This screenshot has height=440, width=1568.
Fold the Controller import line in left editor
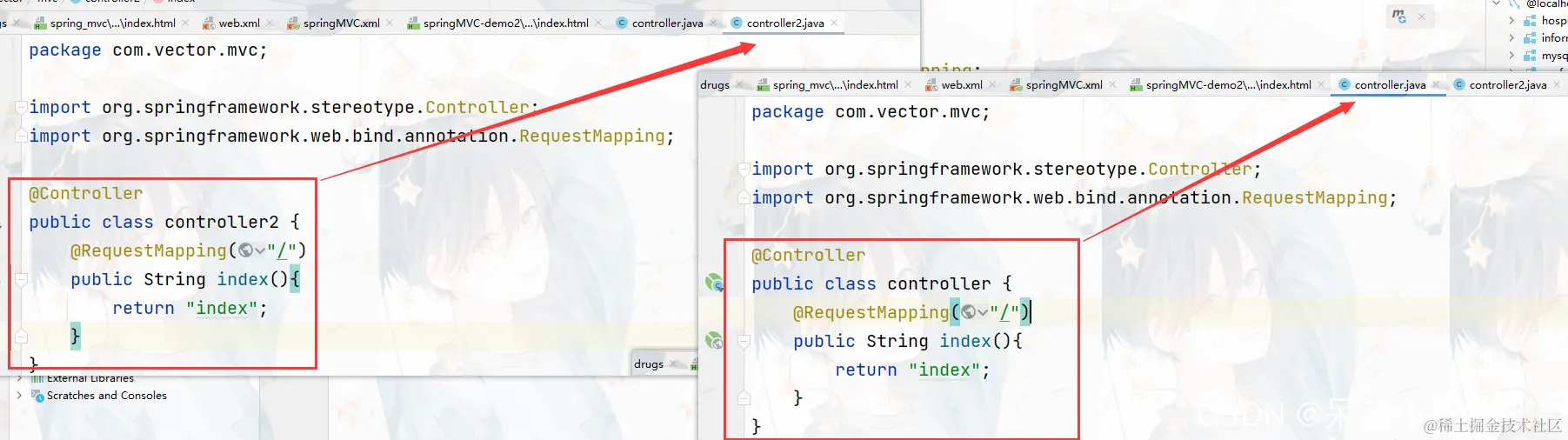pos(21,107)
